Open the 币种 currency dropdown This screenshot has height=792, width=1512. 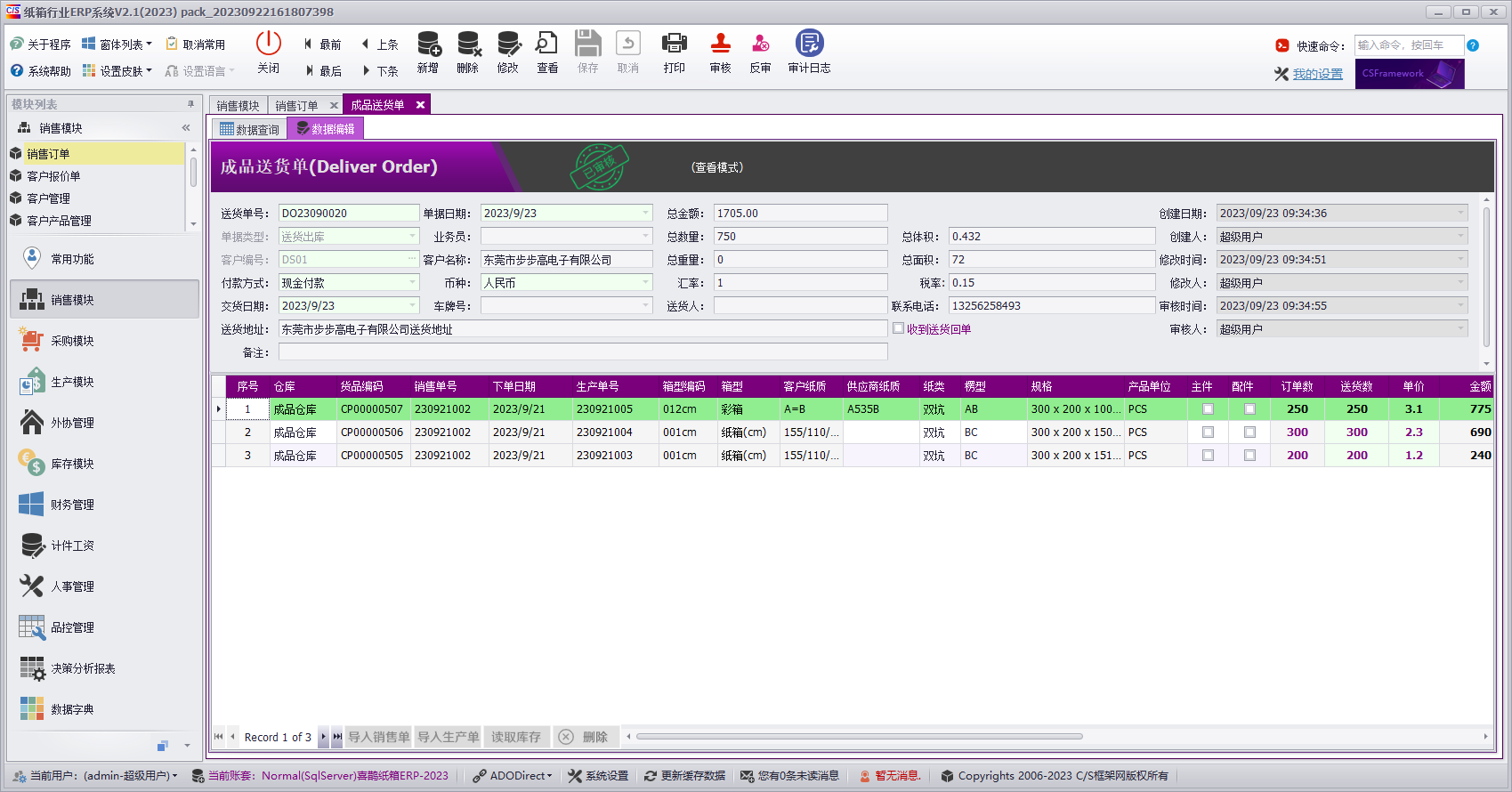tap(646, 282)
